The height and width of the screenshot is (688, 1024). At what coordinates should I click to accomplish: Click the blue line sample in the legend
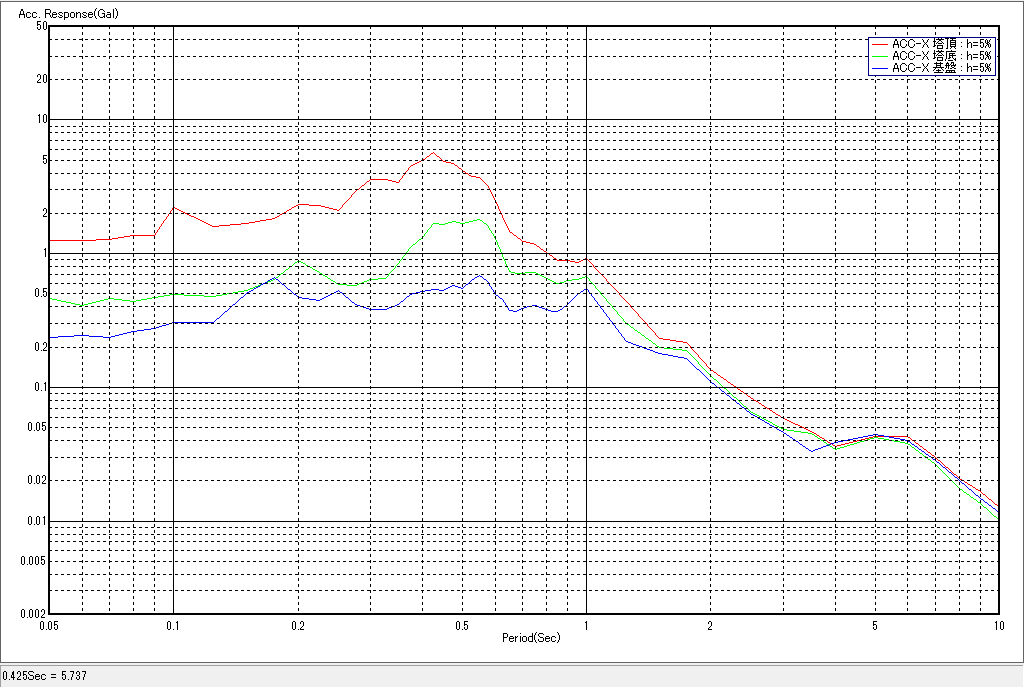pyautogui.click(x=880, y=68)
